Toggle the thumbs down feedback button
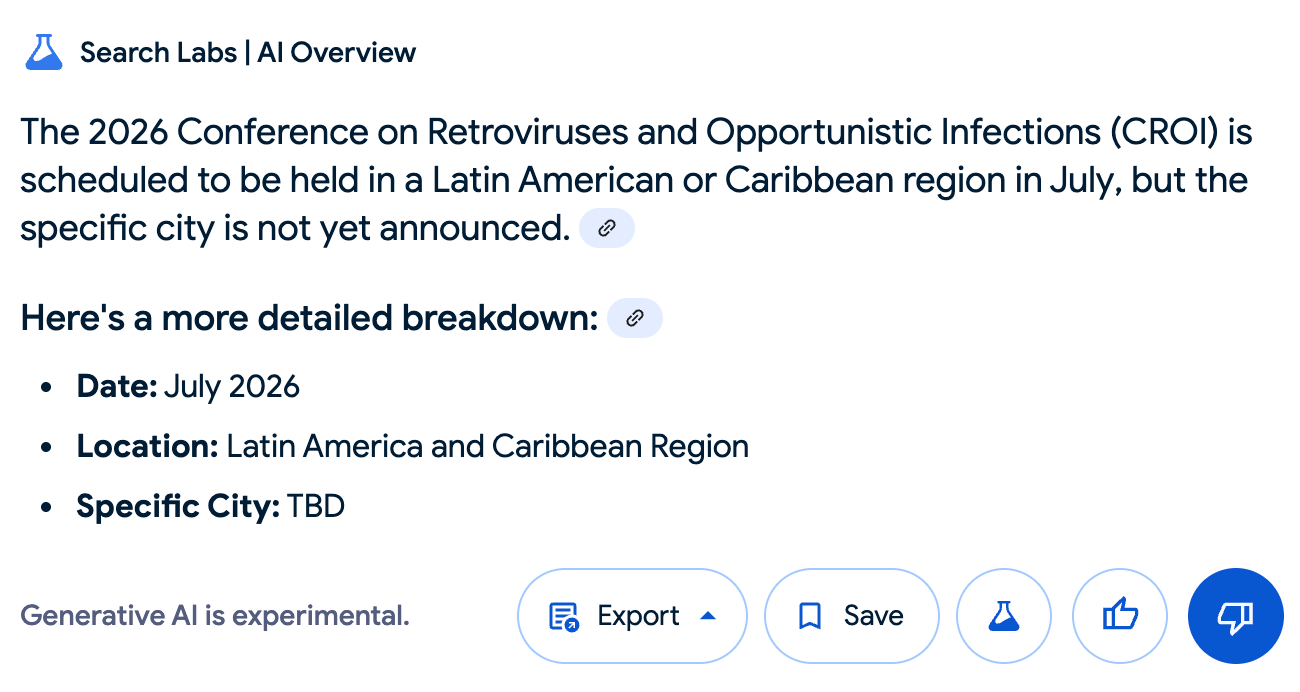Viewport: 1300px width, 692px height. (x=1235, y=616)
